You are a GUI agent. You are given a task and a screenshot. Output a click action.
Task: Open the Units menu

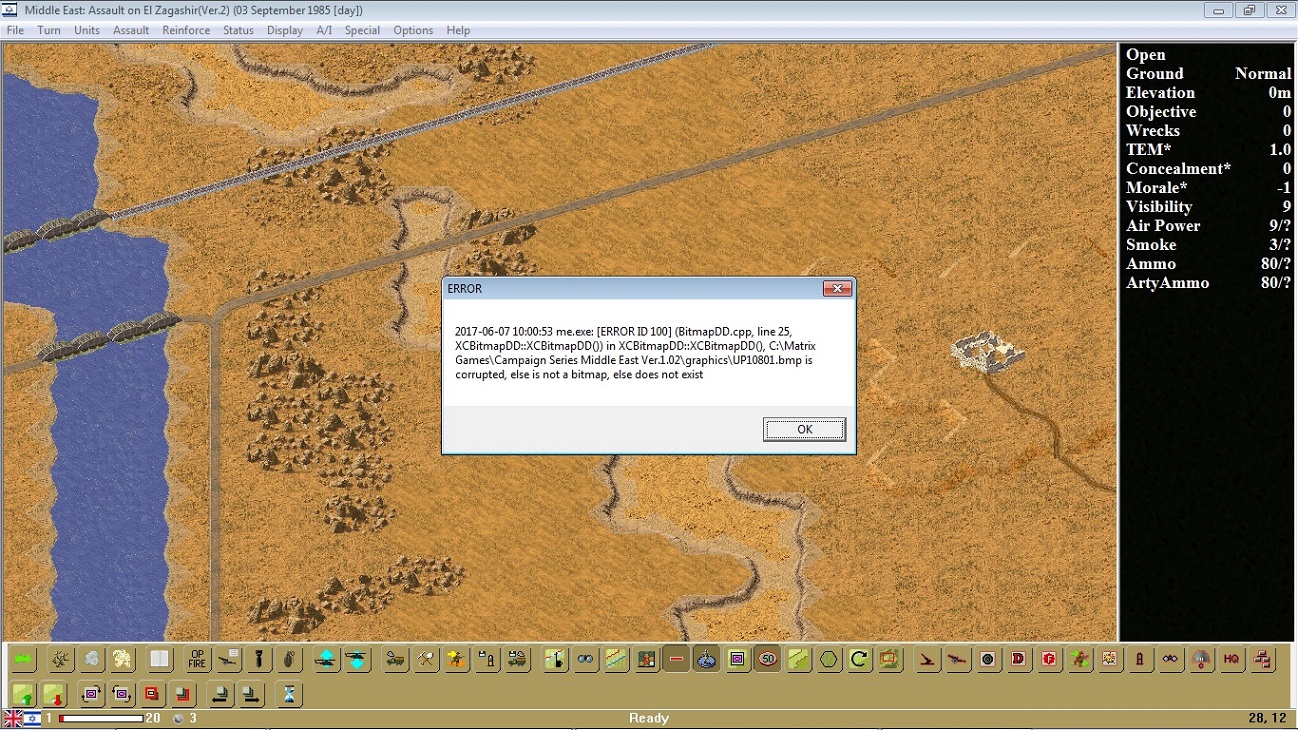pyautogui.click(x=87, y=30)
